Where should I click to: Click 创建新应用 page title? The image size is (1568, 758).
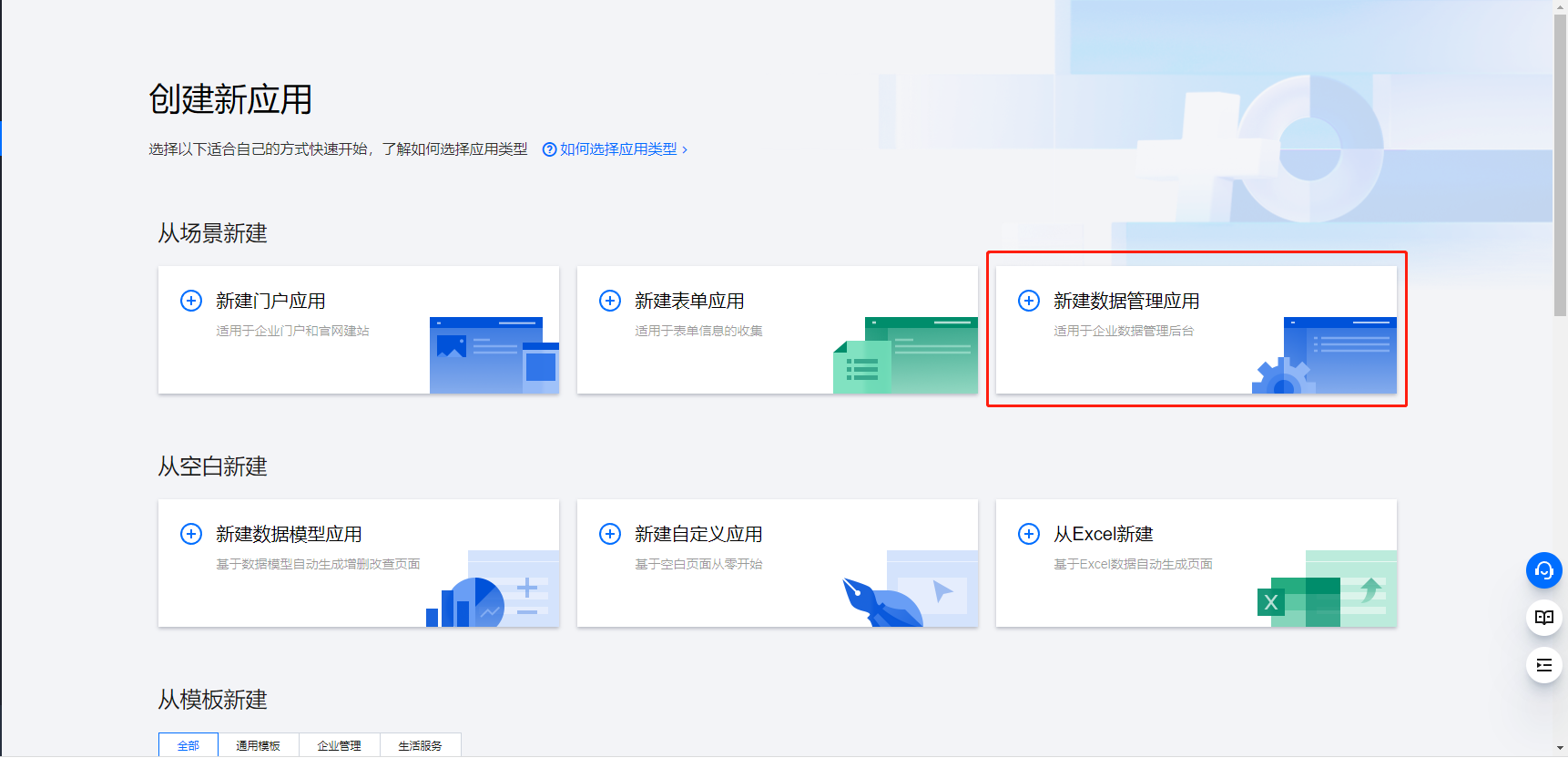click(x=230, y=99)
